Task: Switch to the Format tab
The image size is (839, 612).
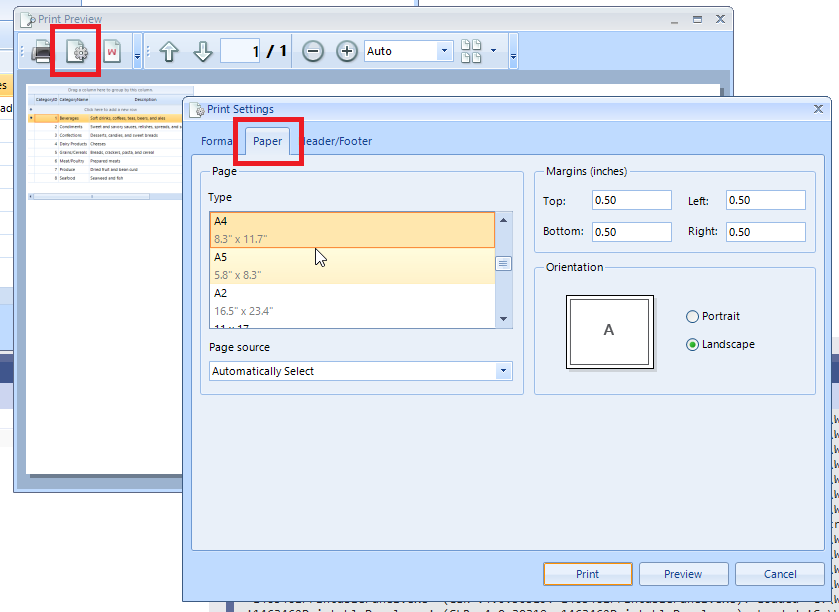Action: (217, 141)
